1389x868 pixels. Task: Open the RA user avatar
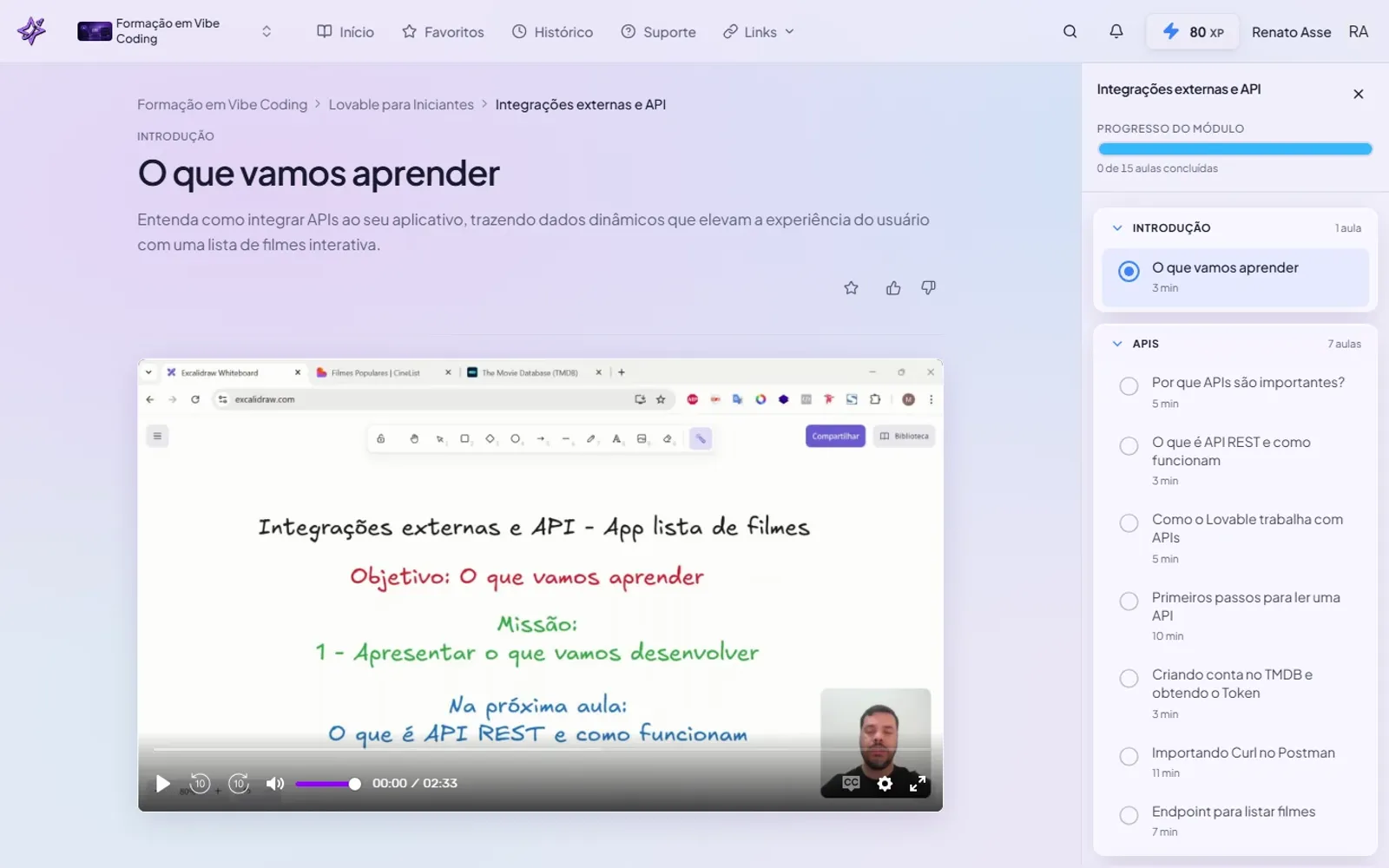pos(1358,32)
